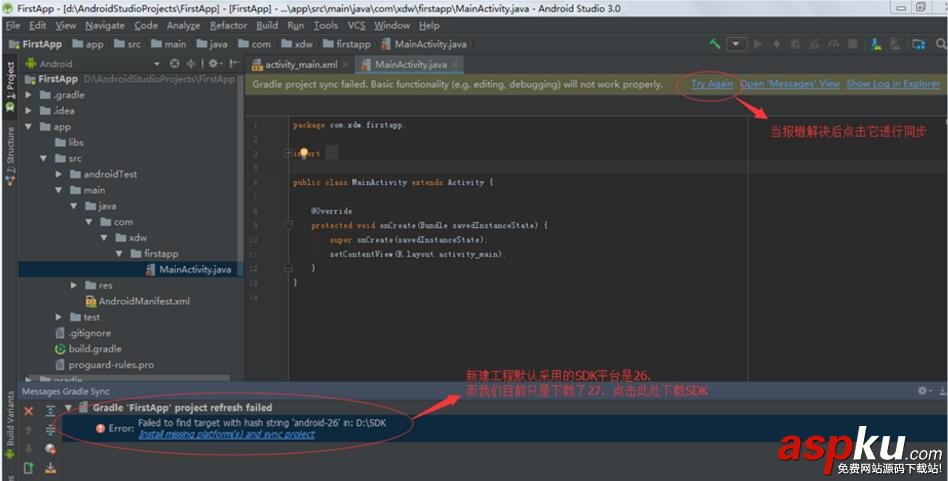
Task: Click the Search Everywhere magnifier icon
Action: [941, 44]
